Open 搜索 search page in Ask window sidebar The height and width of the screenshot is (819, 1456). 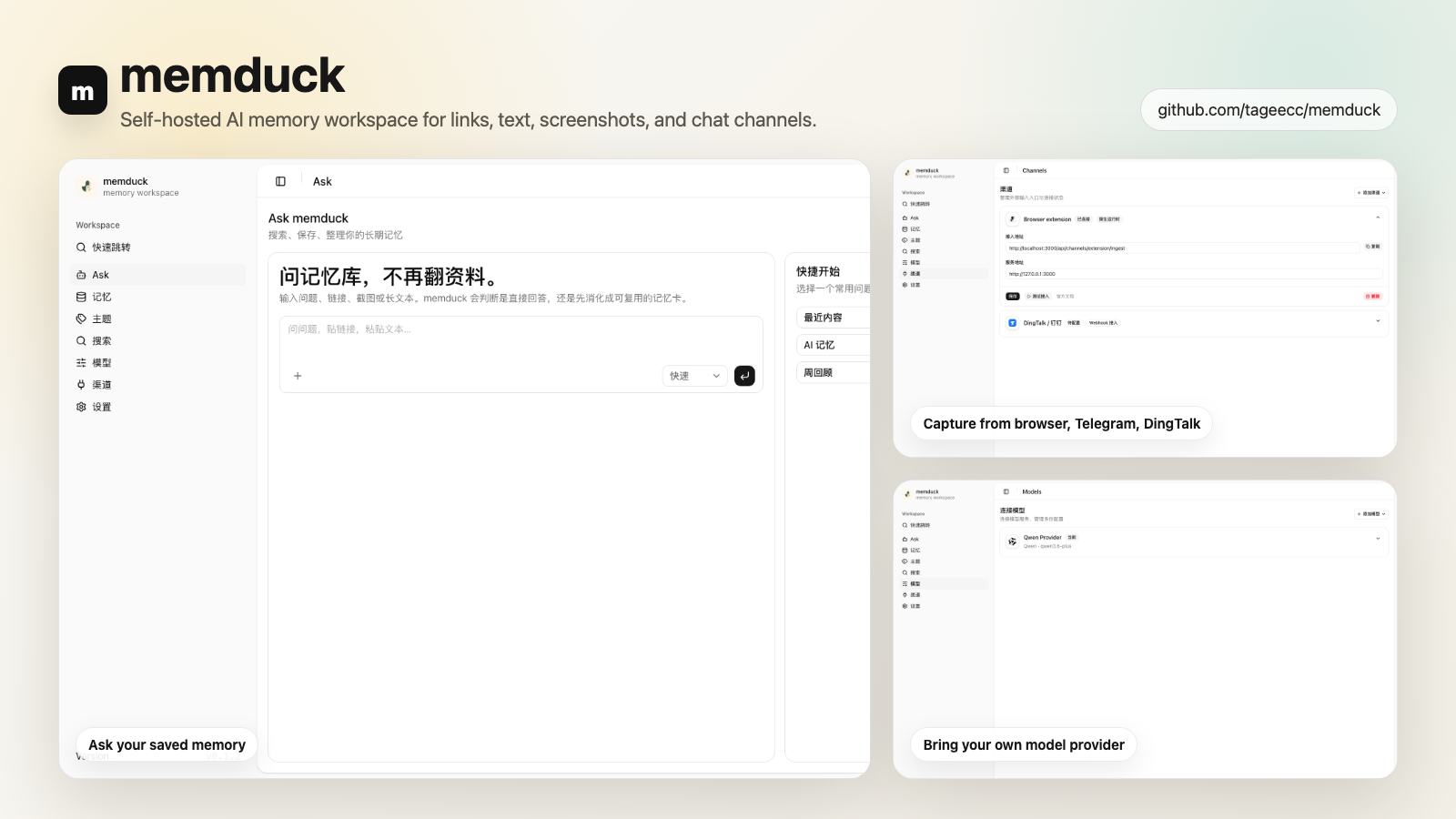(x=158, y=341)
